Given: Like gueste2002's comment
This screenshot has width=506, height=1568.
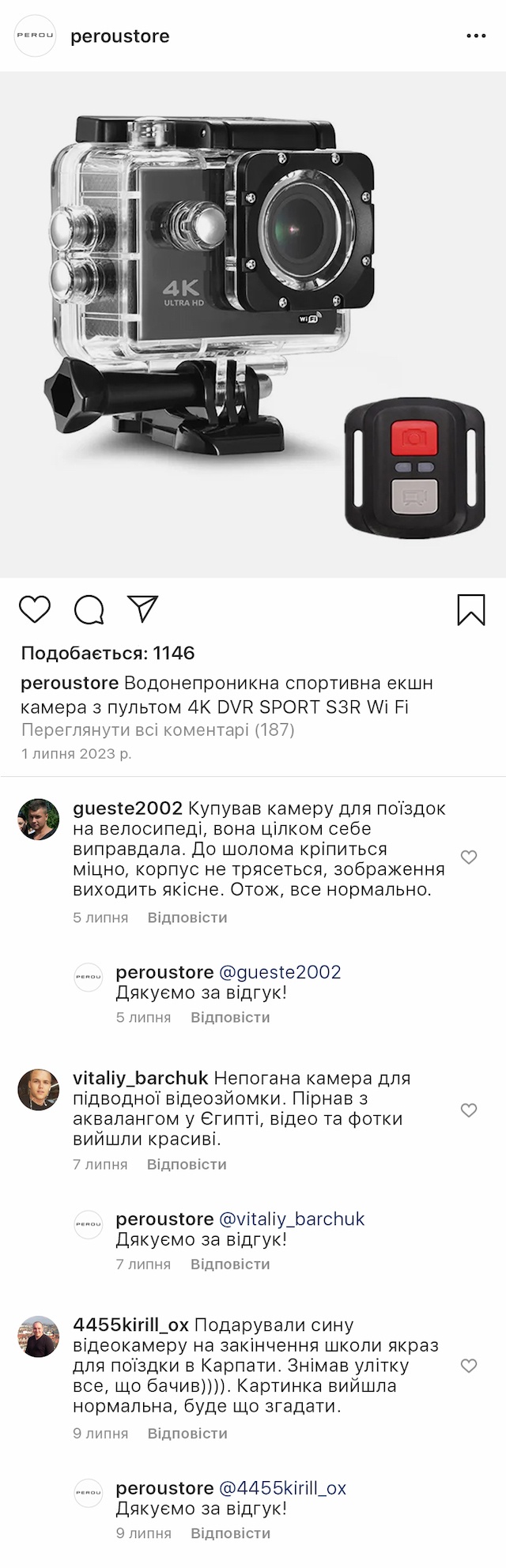Looking at the screenshot, I should [469, 857].
